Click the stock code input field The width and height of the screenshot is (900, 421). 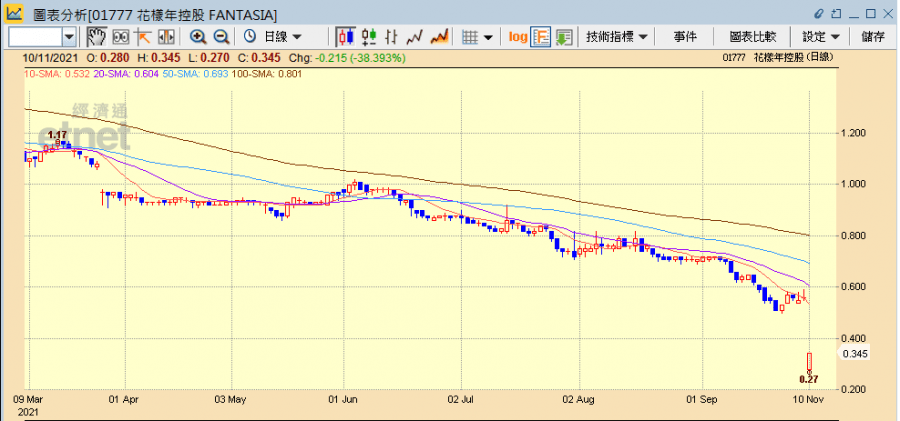34,37
